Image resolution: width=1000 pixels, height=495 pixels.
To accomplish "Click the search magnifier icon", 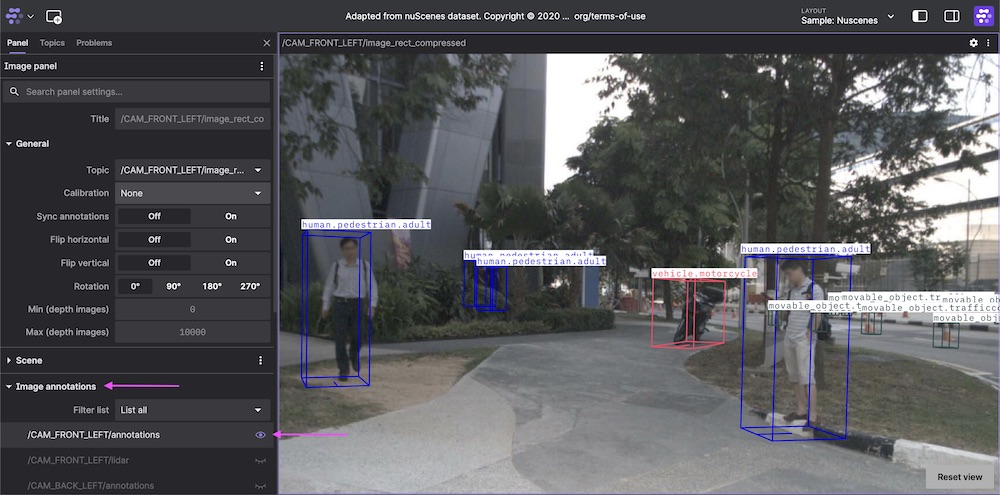I will pos(15,92).
